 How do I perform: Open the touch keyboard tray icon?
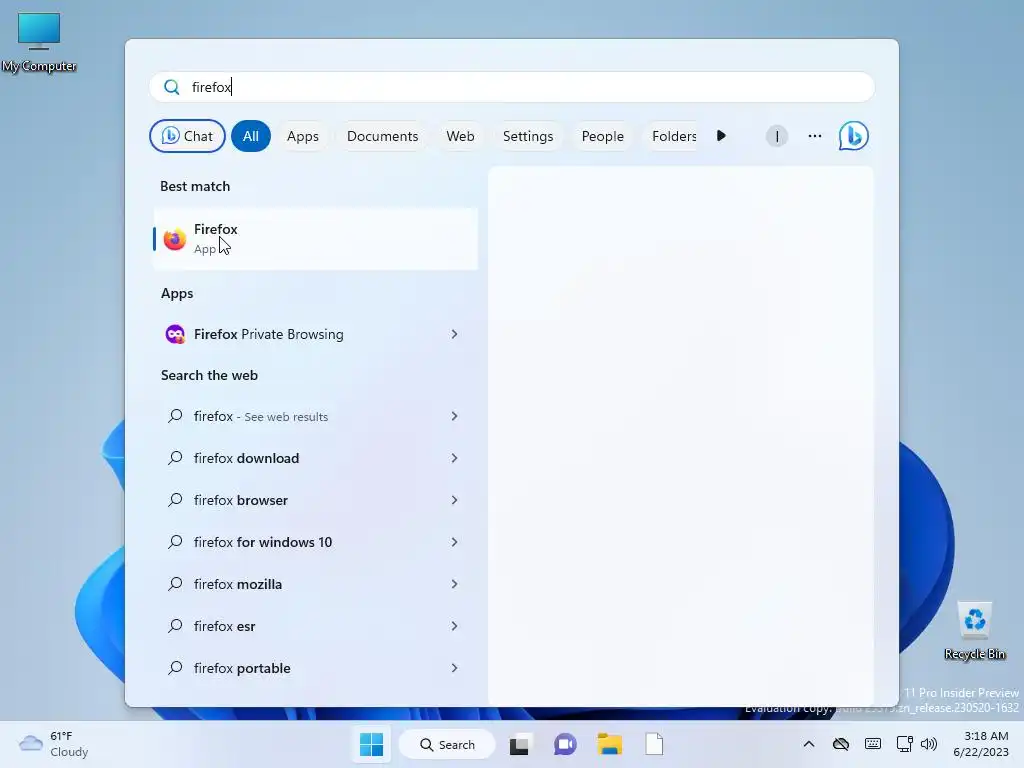(872, 744)
